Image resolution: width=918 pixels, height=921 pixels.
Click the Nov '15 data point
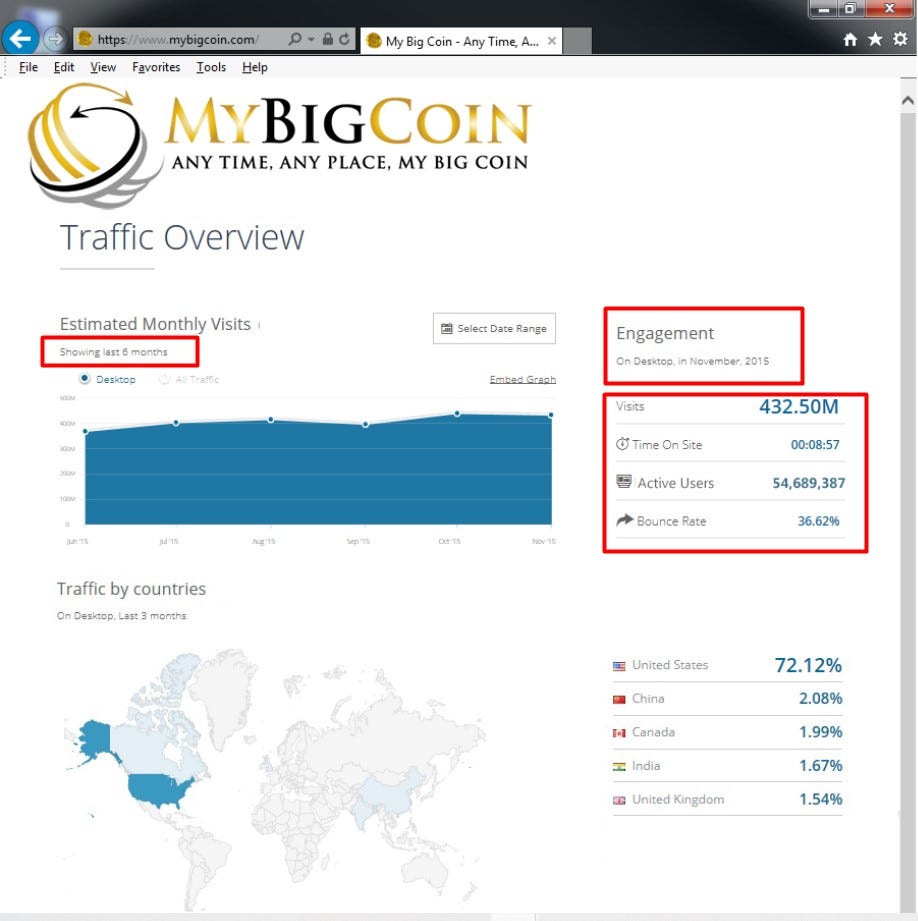tap(550, 415)
